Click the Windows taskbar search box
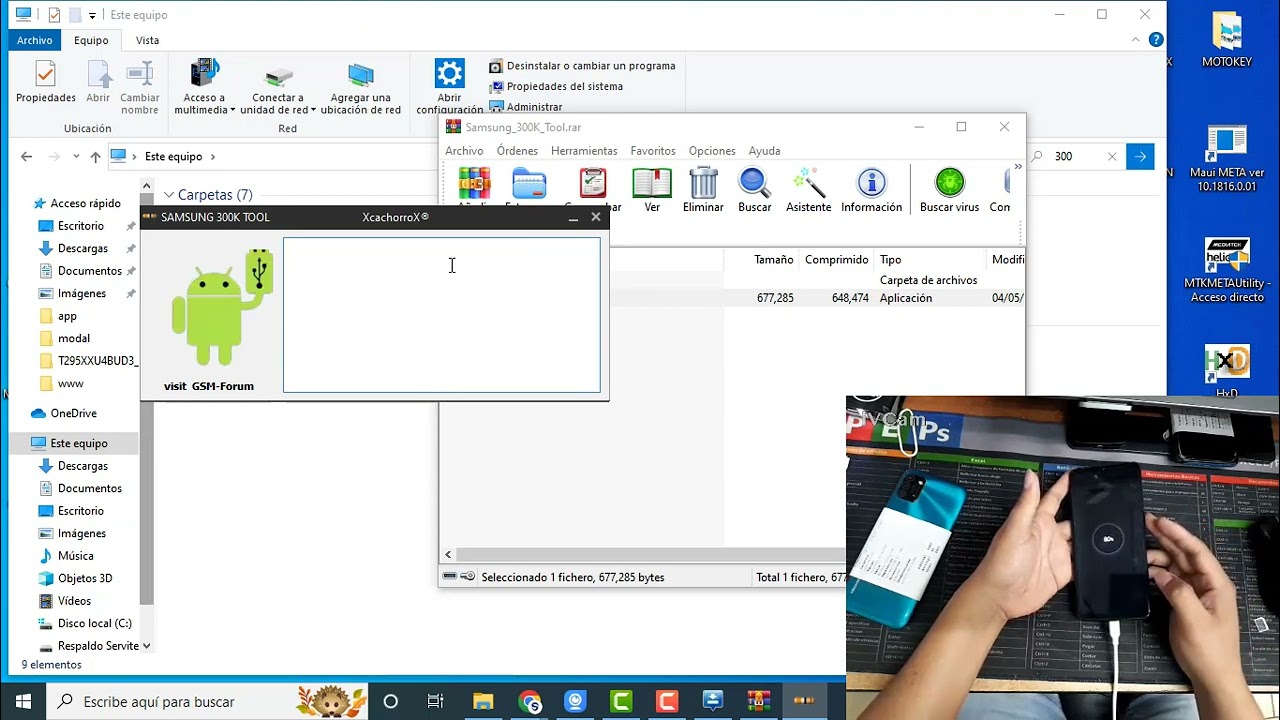Image resolution: width=1280 pixels, height=720 pixels. [x=206, y=701]
